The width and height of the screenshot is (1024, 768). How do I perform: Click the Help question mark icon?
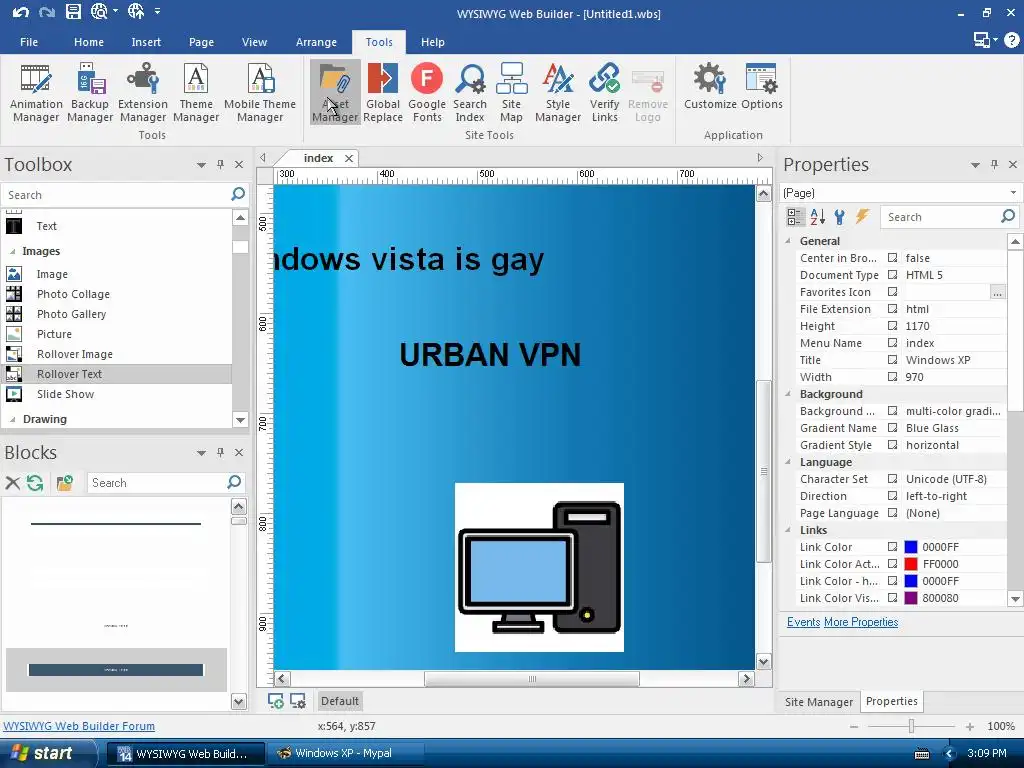pyautogui.click(x=1012, y=40)
